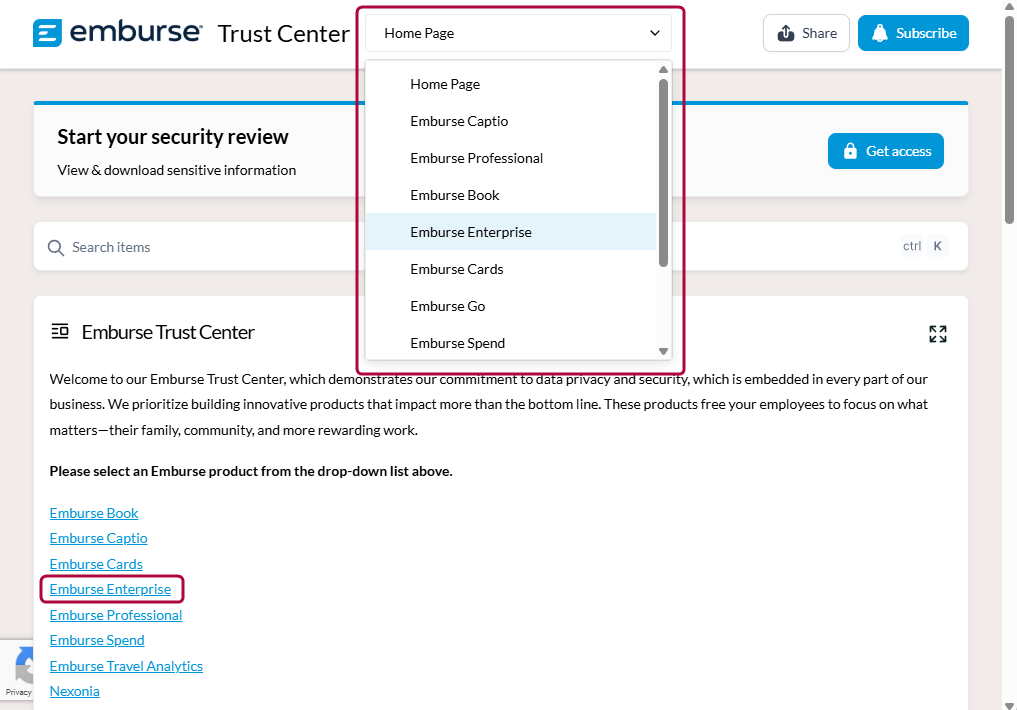This screenshot has height=710, width=1017.
Task: Click the dropdown list scroll-up arrow
Action: pyautogui.click(x=663, y=70)
